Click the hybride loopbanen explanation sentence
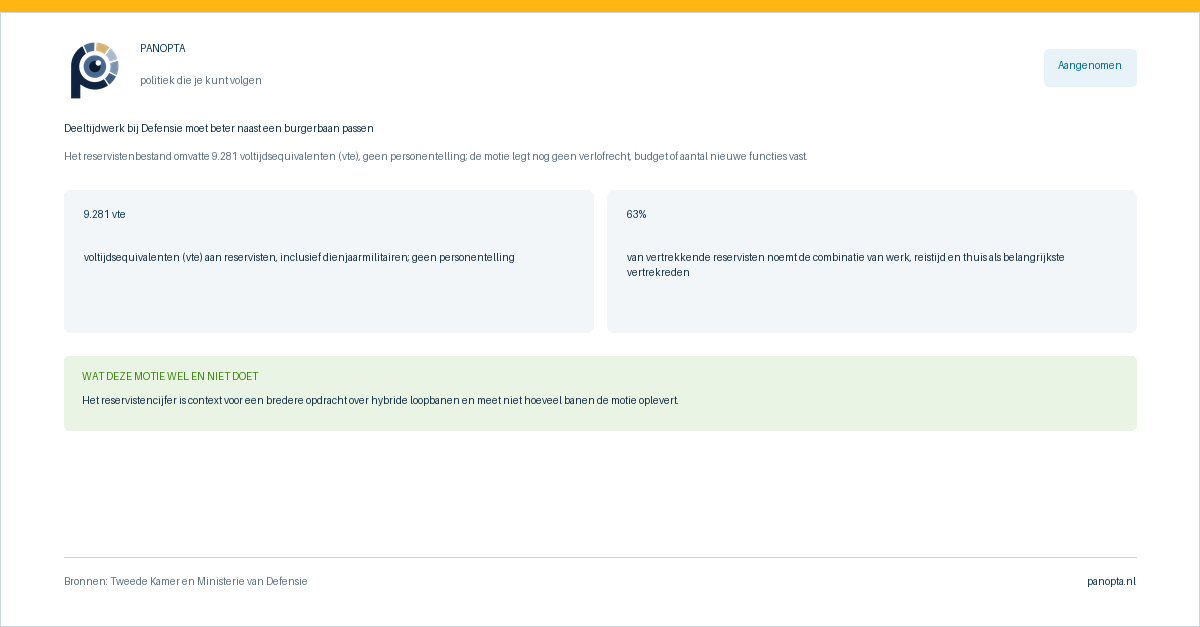1200x627 pixels. (x=380, y=400)
